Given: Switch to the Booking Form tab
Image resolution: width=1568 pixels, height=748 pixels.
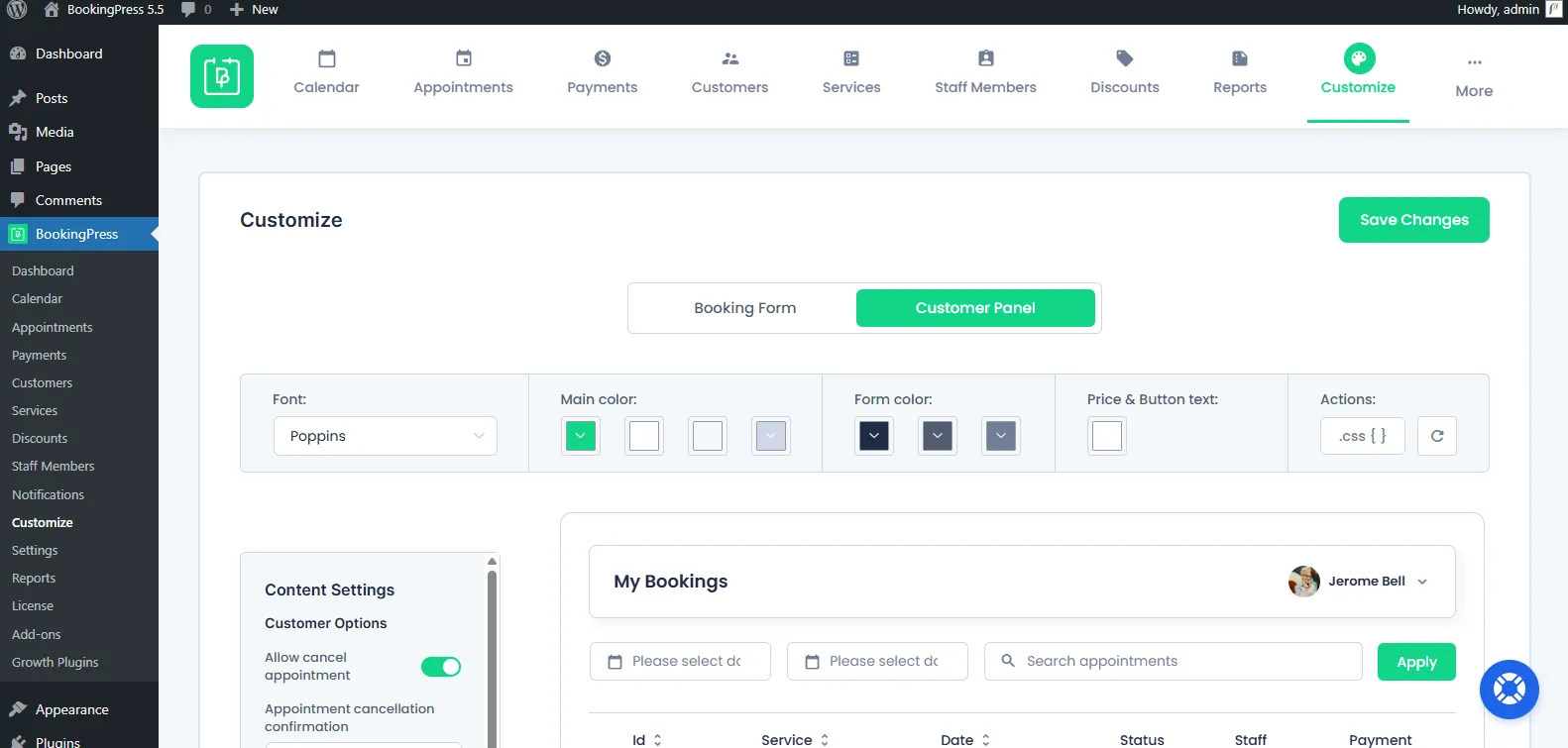Looking at the screenshot, I should [745, 308].
